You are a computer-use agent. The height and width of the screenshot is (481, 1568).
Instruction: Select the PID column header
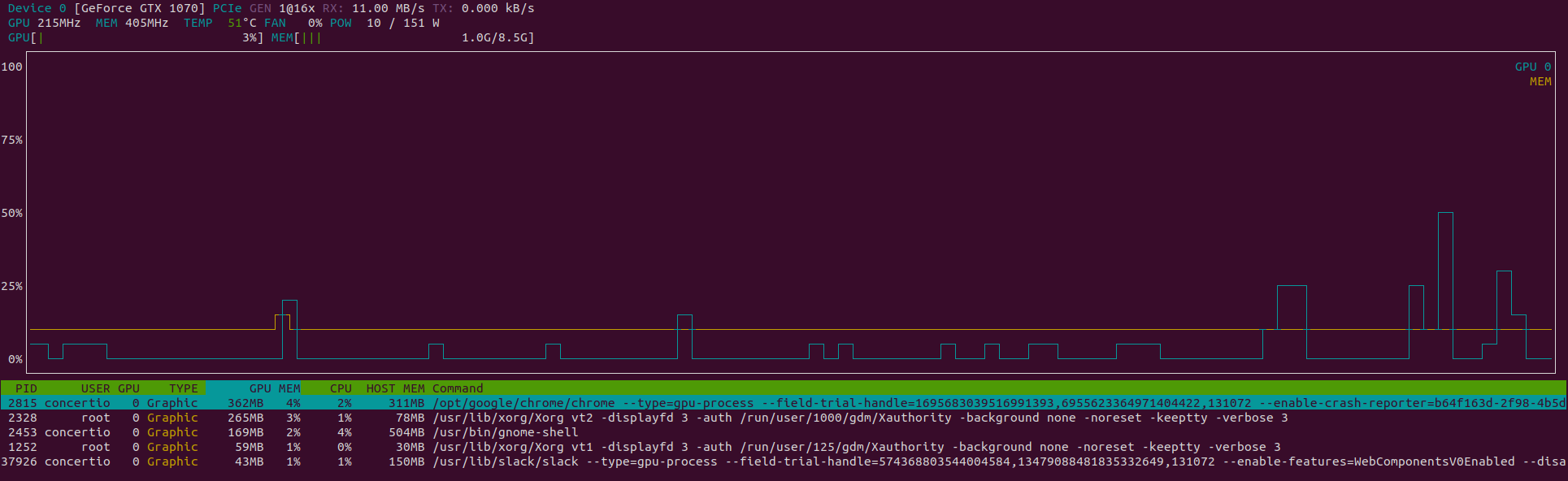tap(26, 388)
